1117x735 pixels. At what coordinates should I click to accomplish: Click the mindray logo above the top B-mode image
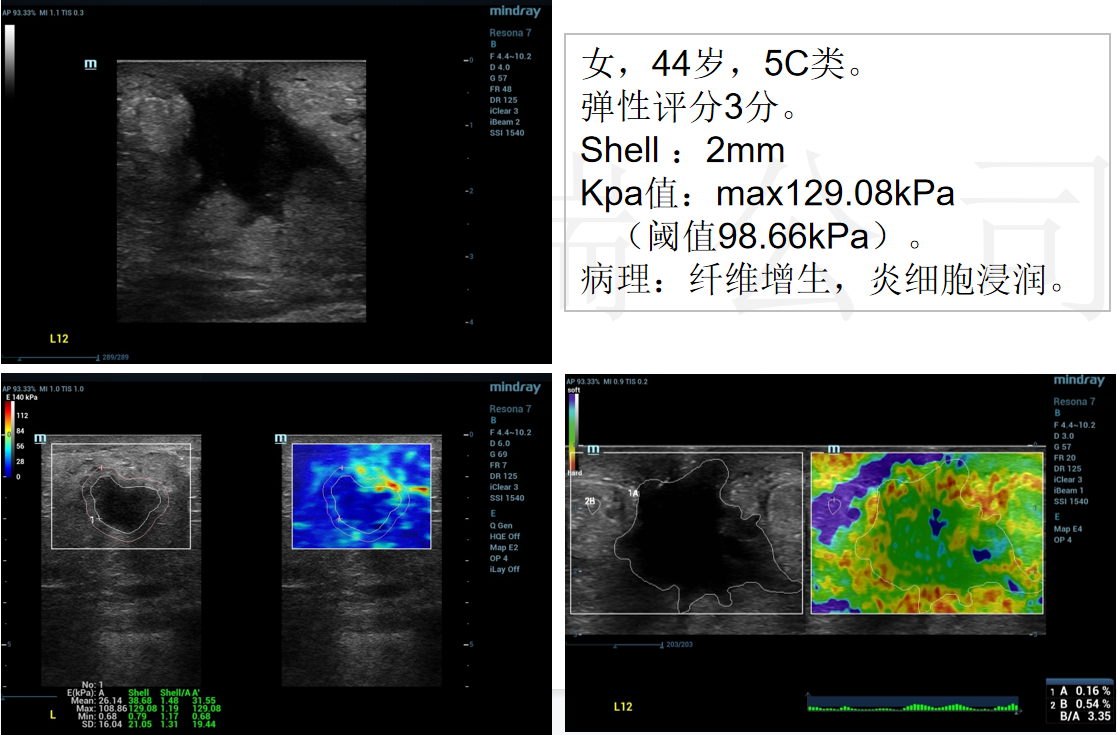515,11
